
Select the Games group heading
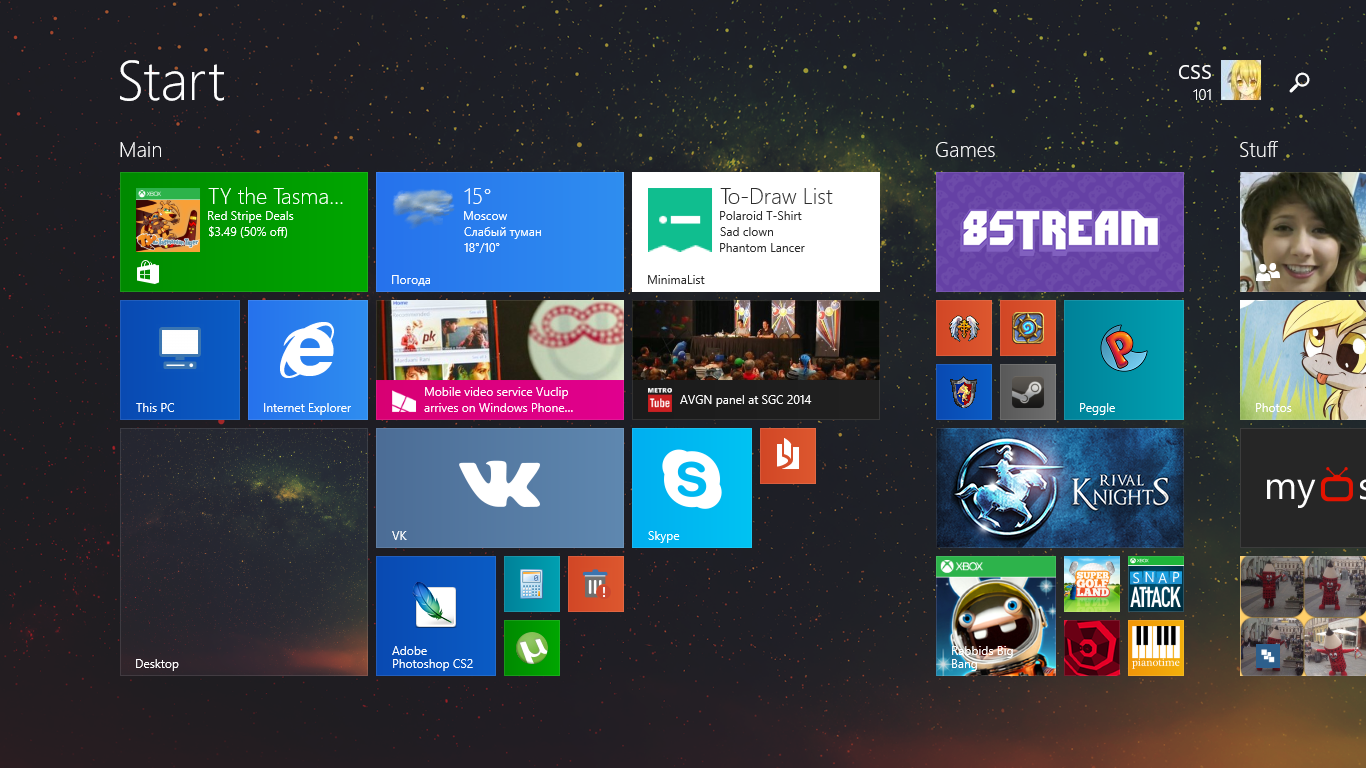tap(965, 150)
